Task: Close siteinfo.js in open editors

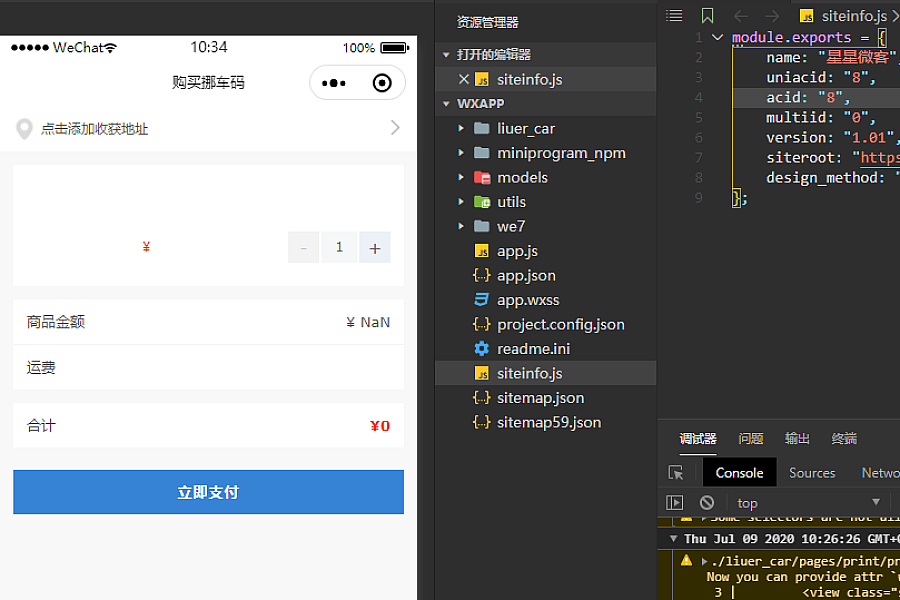Action: (464, 79)
